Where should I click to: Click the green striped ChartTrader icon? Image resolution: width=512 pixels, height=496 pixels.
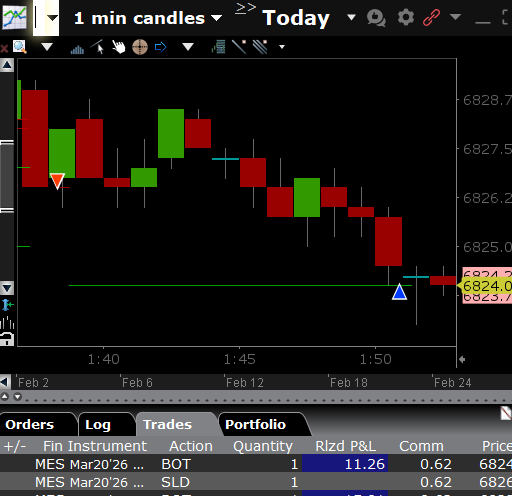pyautogui.click(x=219, y=47)
